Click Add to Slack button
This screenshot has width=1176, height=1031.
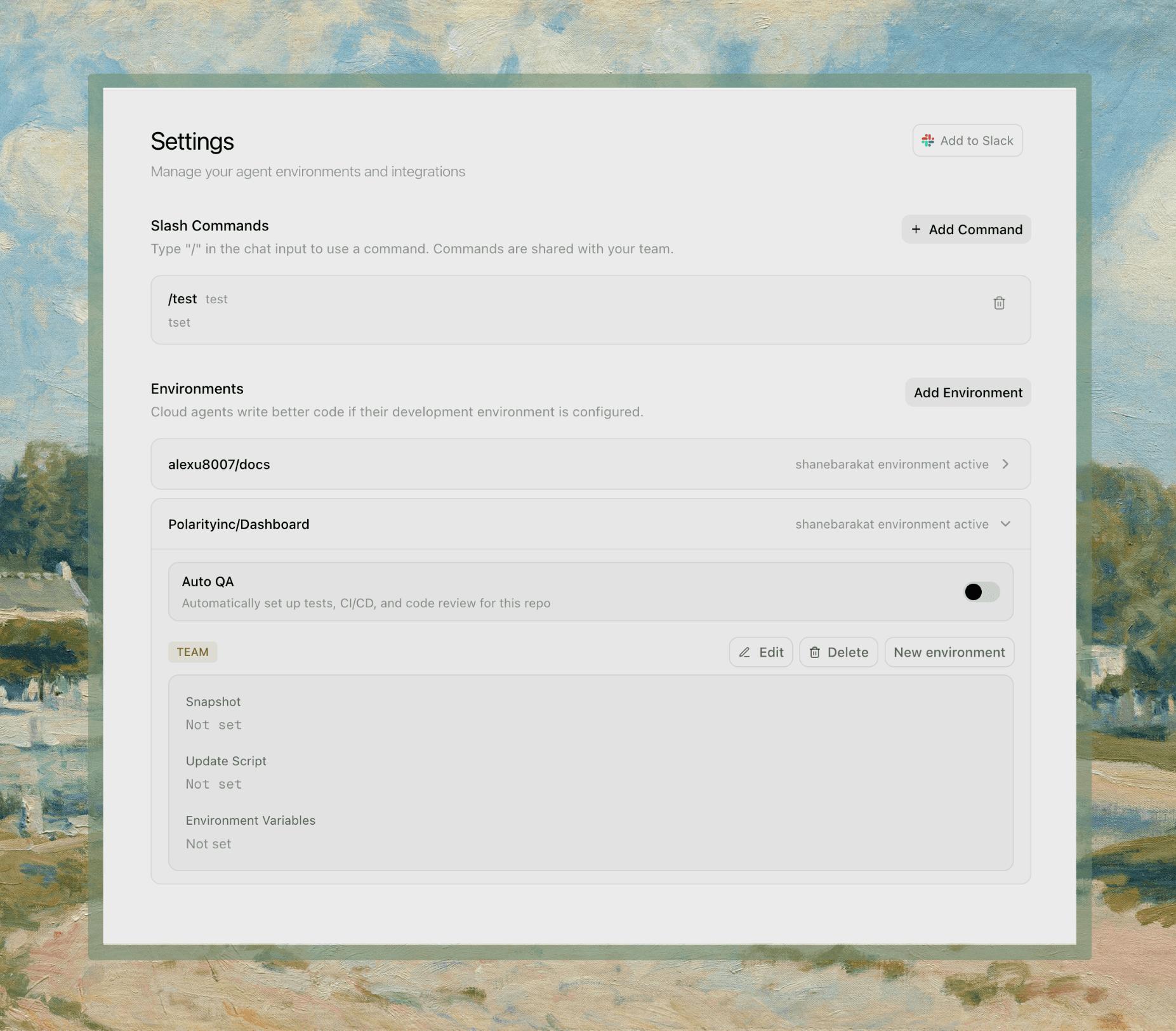tap(967, 140)
